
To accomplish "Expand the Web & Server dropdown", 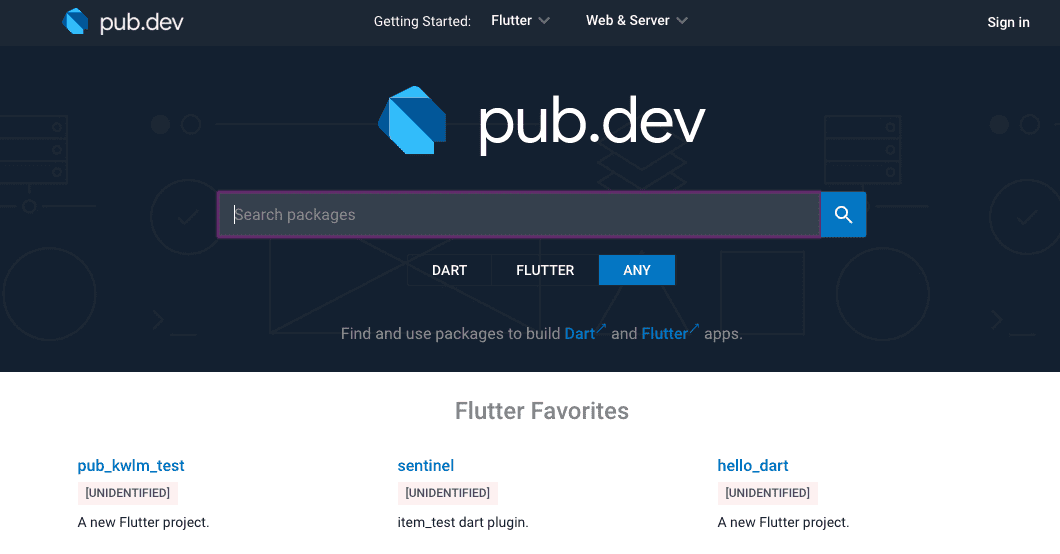I will point(637,21).
